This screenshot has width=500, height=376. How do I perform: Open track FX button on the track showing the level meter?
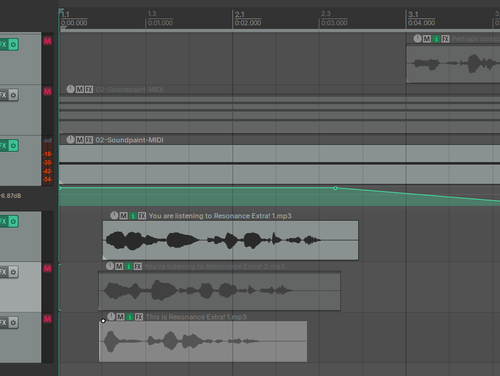[x=3, y=145]
